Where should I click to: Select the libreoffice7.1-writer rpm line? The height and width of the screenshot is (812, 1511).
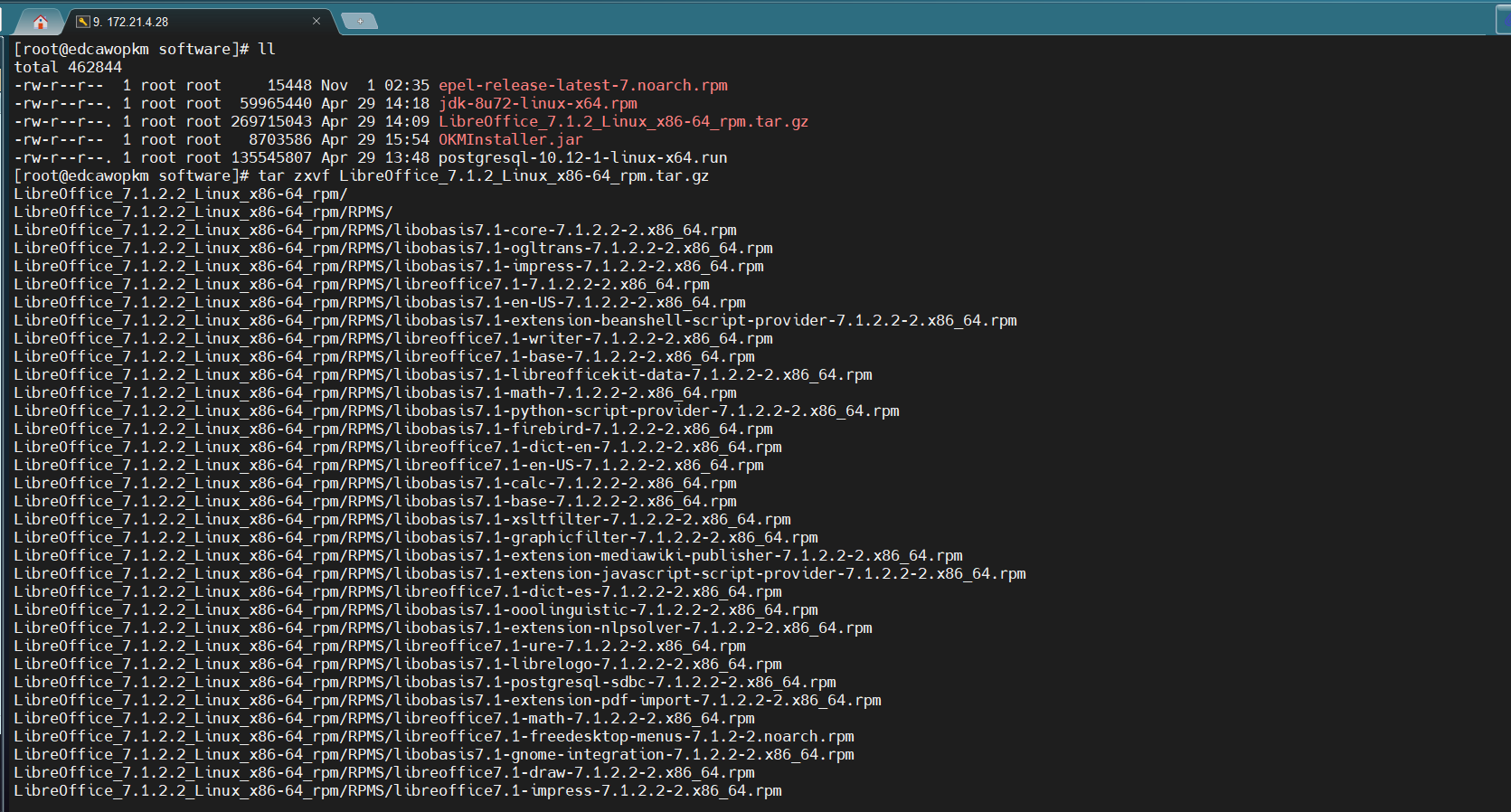tap(393, 338)
